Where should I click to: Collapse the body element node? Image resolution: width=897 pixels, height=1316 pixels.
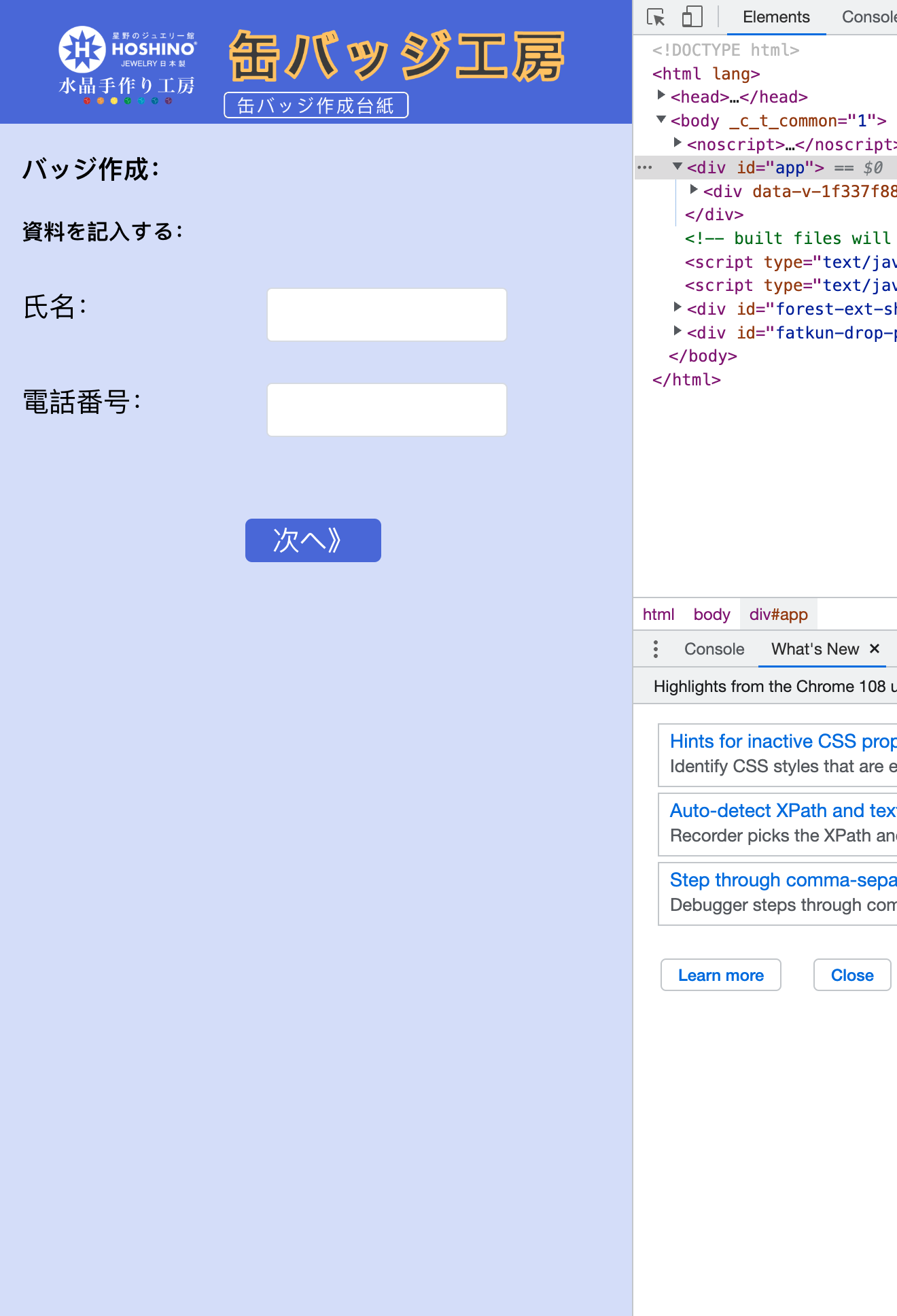[661, 120]
